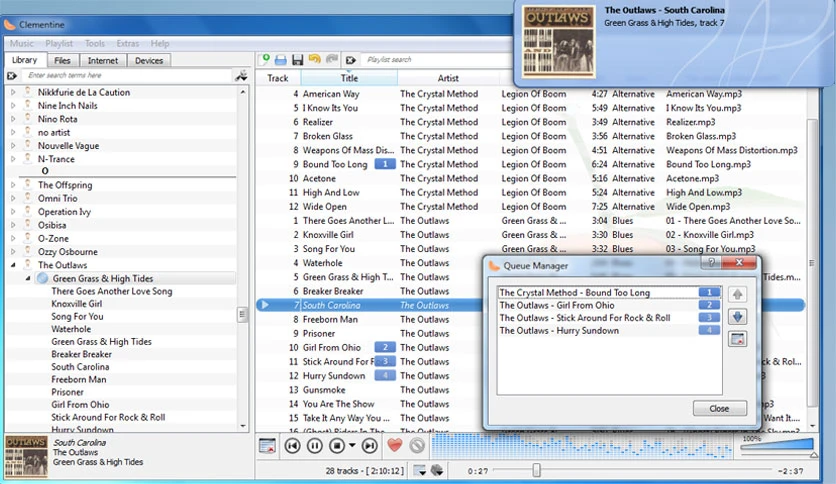The height and width of the screenshot is (484, 836).
Task: Click the new playlist icon
Action: coord(263,60)
